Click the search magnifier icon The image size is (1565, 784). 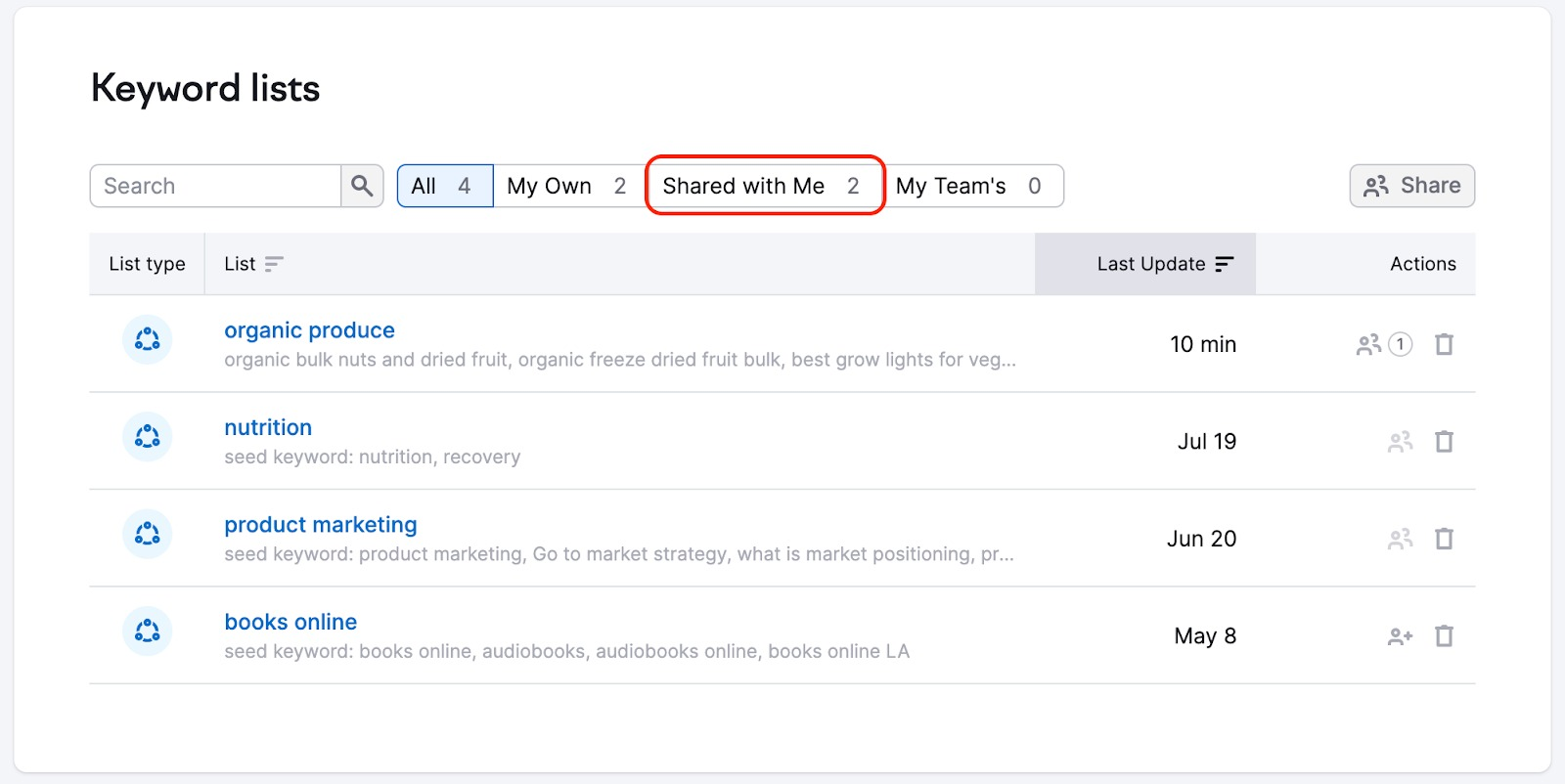362,186
